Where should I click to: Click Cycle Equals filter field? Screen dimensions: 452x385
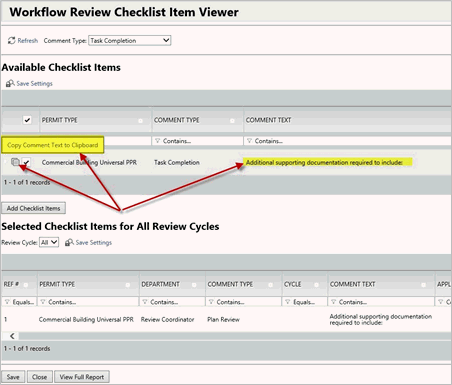pyautogui.click(x=305, y=302)
